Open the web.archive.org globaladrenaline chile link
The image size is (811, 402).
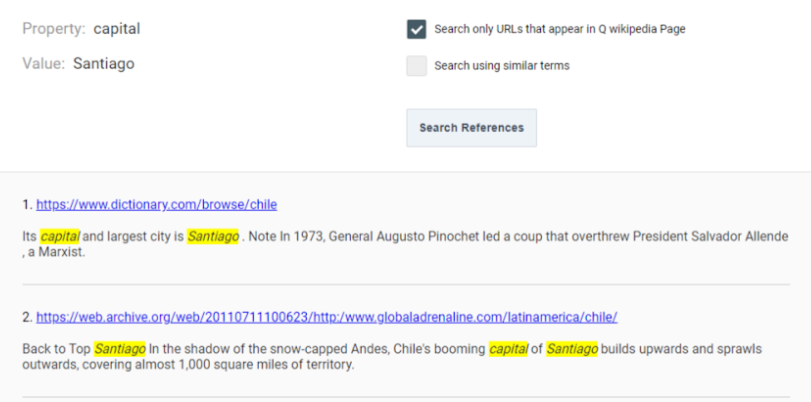click(x=326, y=317)
